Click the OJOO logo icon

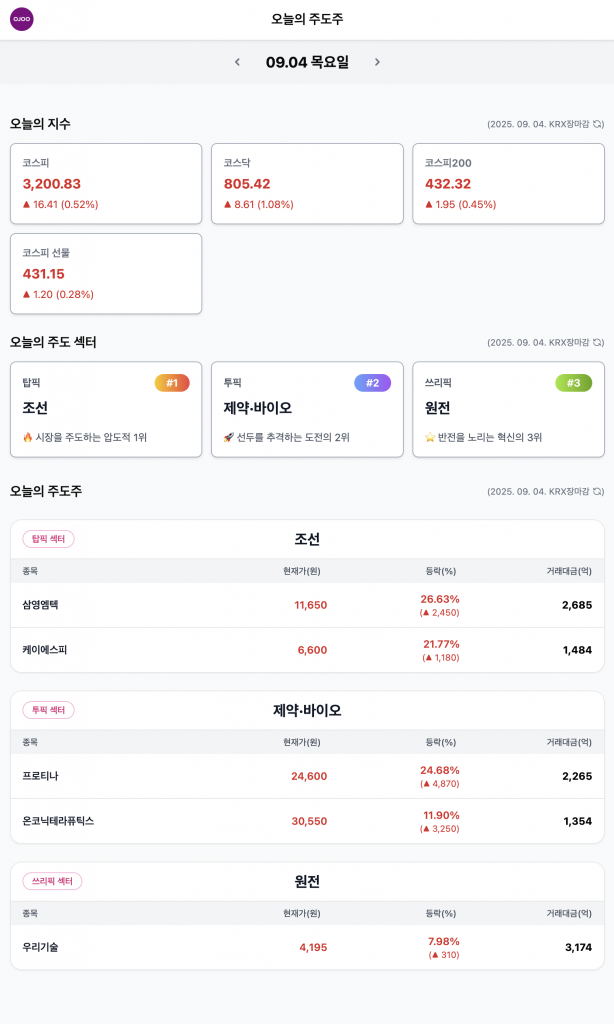[21, 19]
